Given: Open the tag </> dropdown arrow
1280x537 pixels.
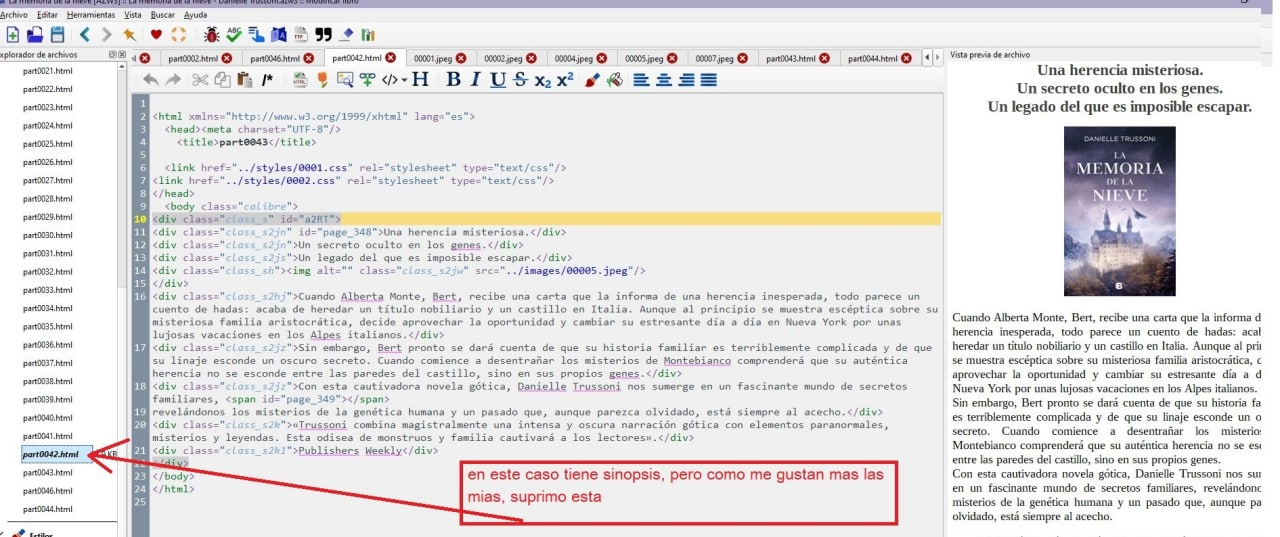Looking at the screenshot, I should tap(404, 81).
